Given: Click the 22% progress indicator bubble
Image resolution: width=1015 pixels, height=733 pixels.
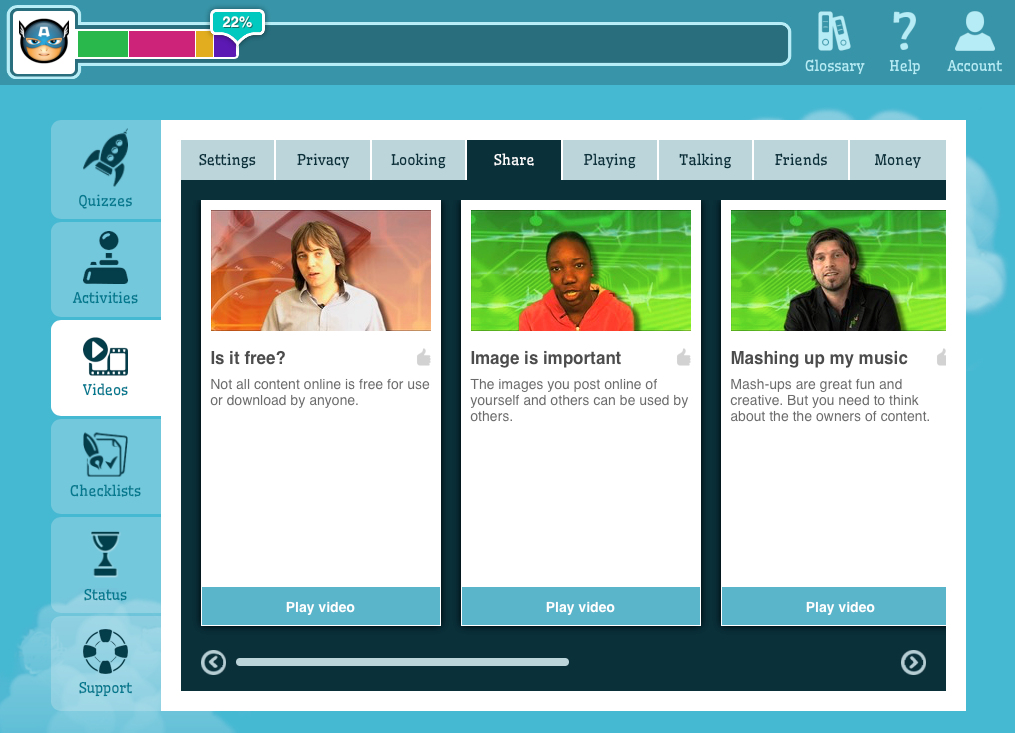Looking at the screenshot, I should pos(237,22).
